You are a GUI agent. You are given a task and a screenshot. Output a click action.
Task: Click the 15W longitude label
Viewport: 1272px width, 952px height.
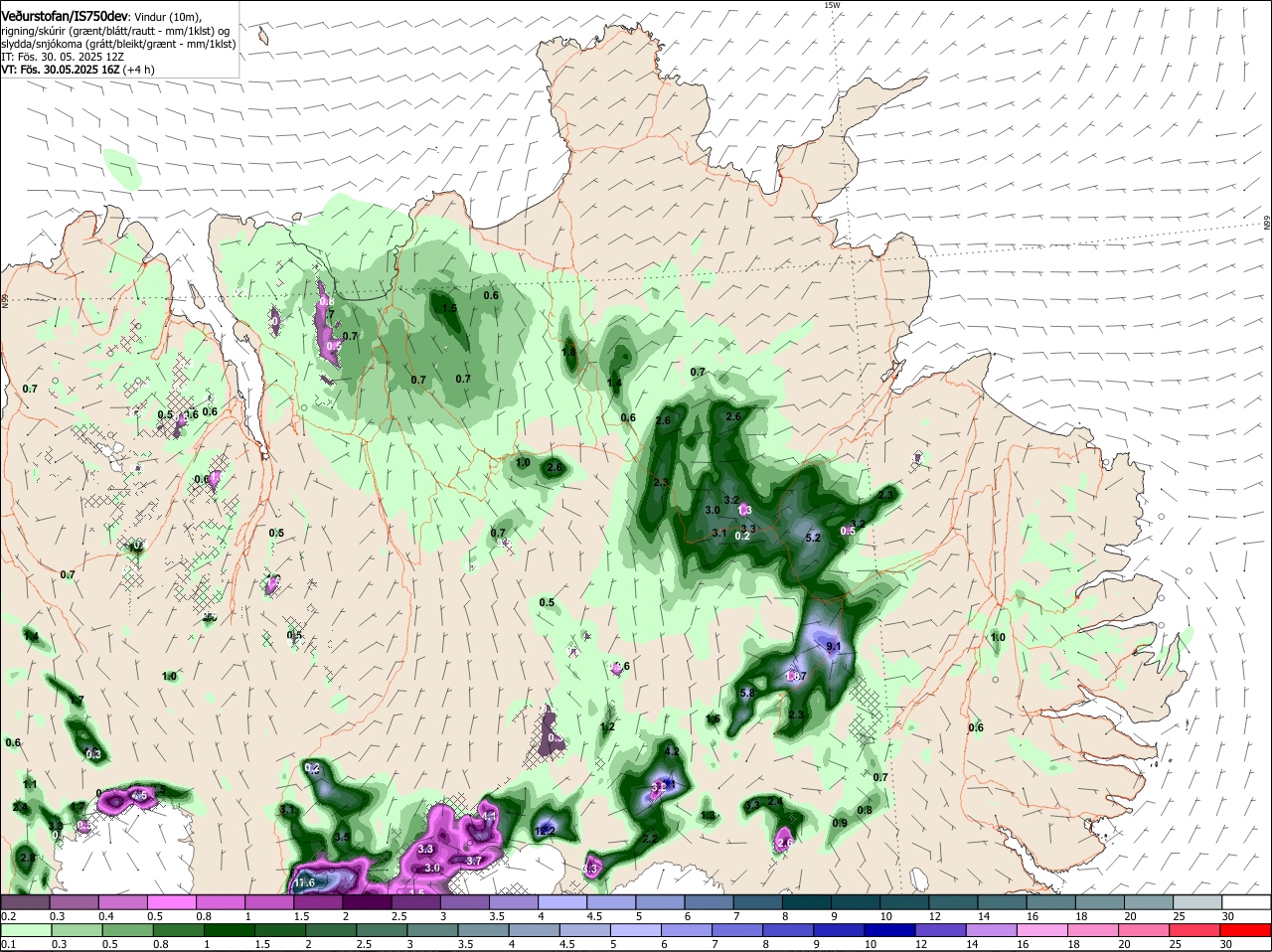pyautogui.click(x=832, y=5)
